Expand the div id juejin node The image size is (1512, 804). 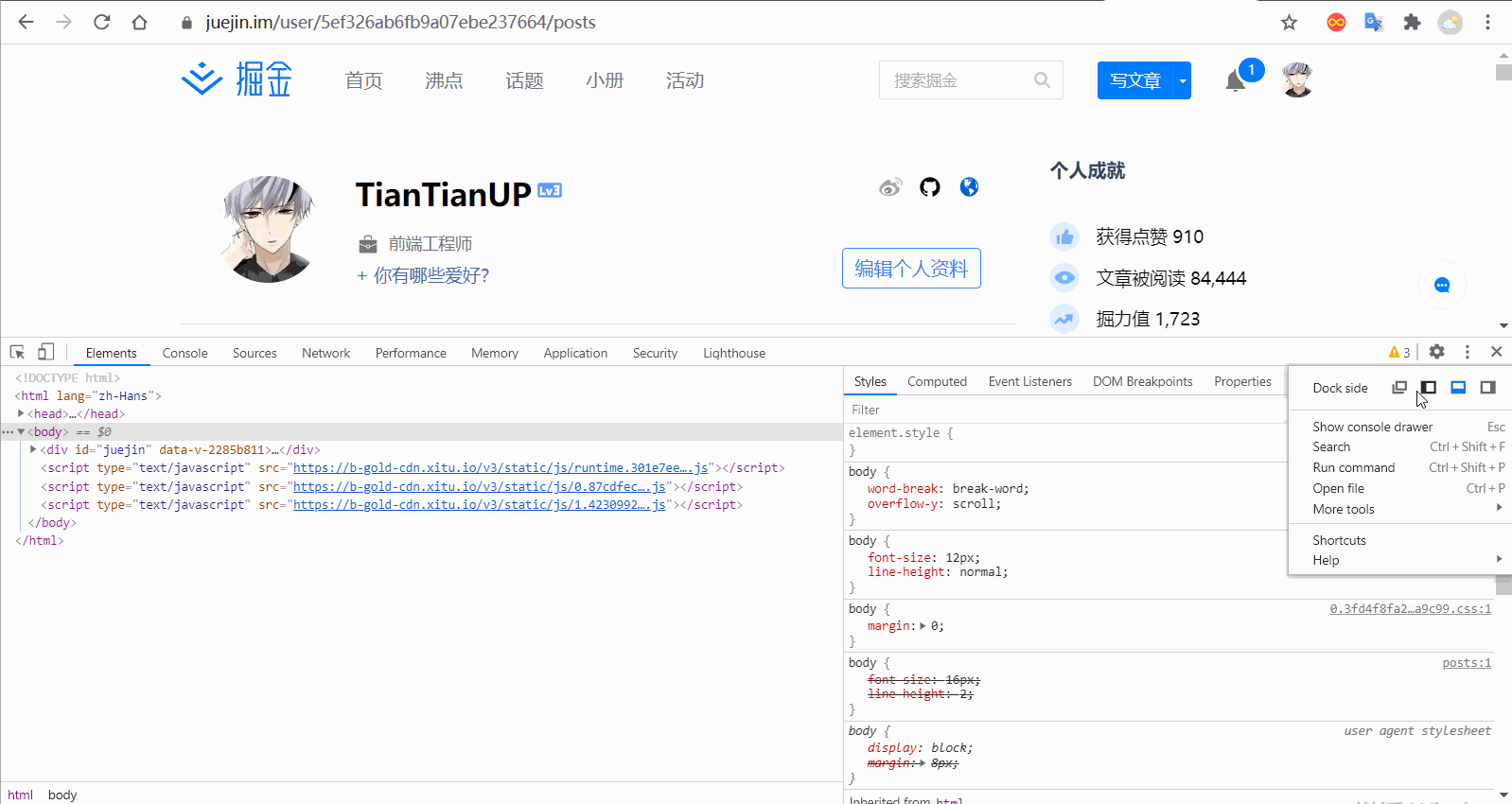[33, 449]
